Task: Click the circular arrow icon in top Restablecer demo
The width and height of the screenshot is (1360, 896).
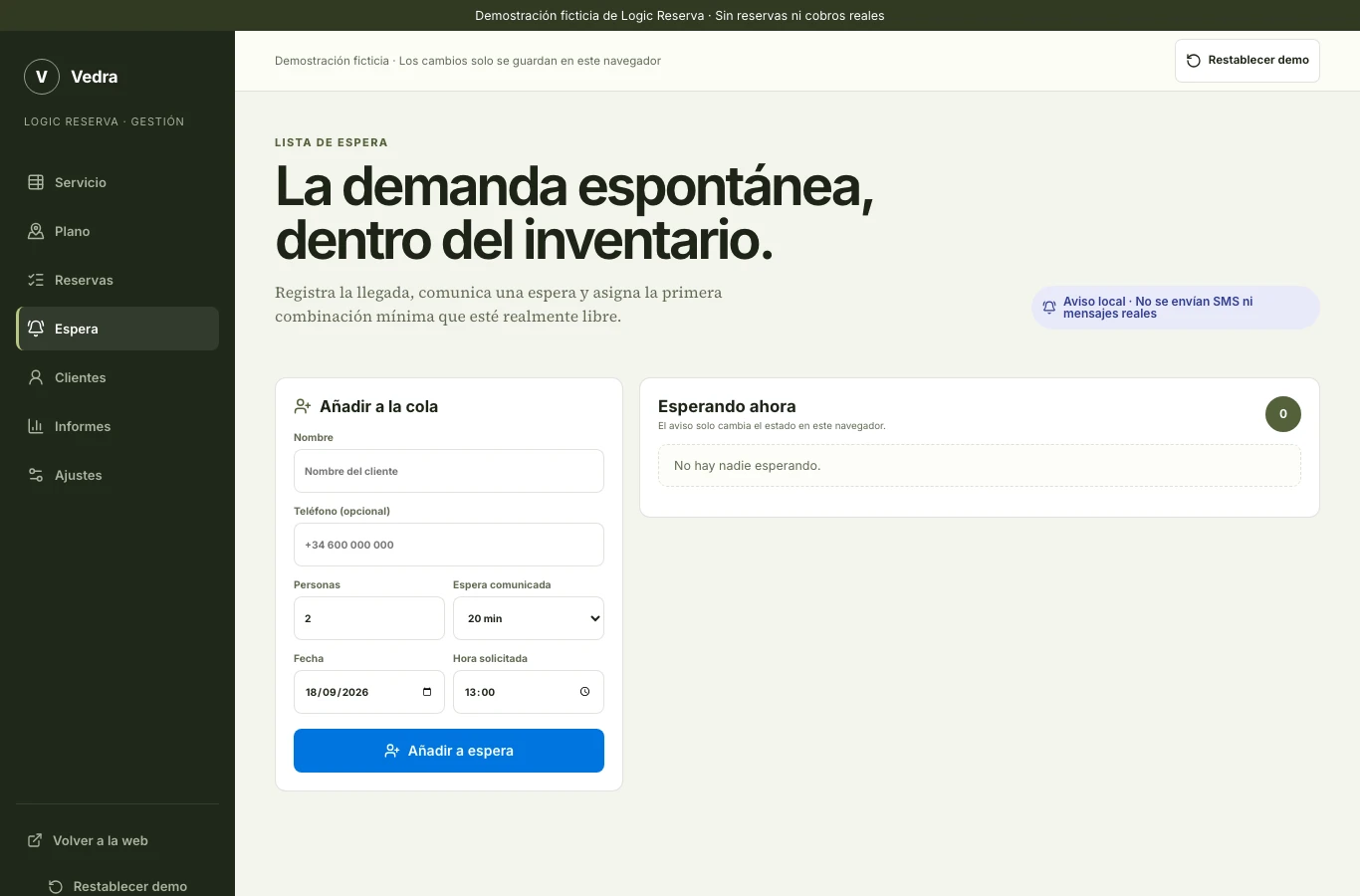Action: (1194, 61)
